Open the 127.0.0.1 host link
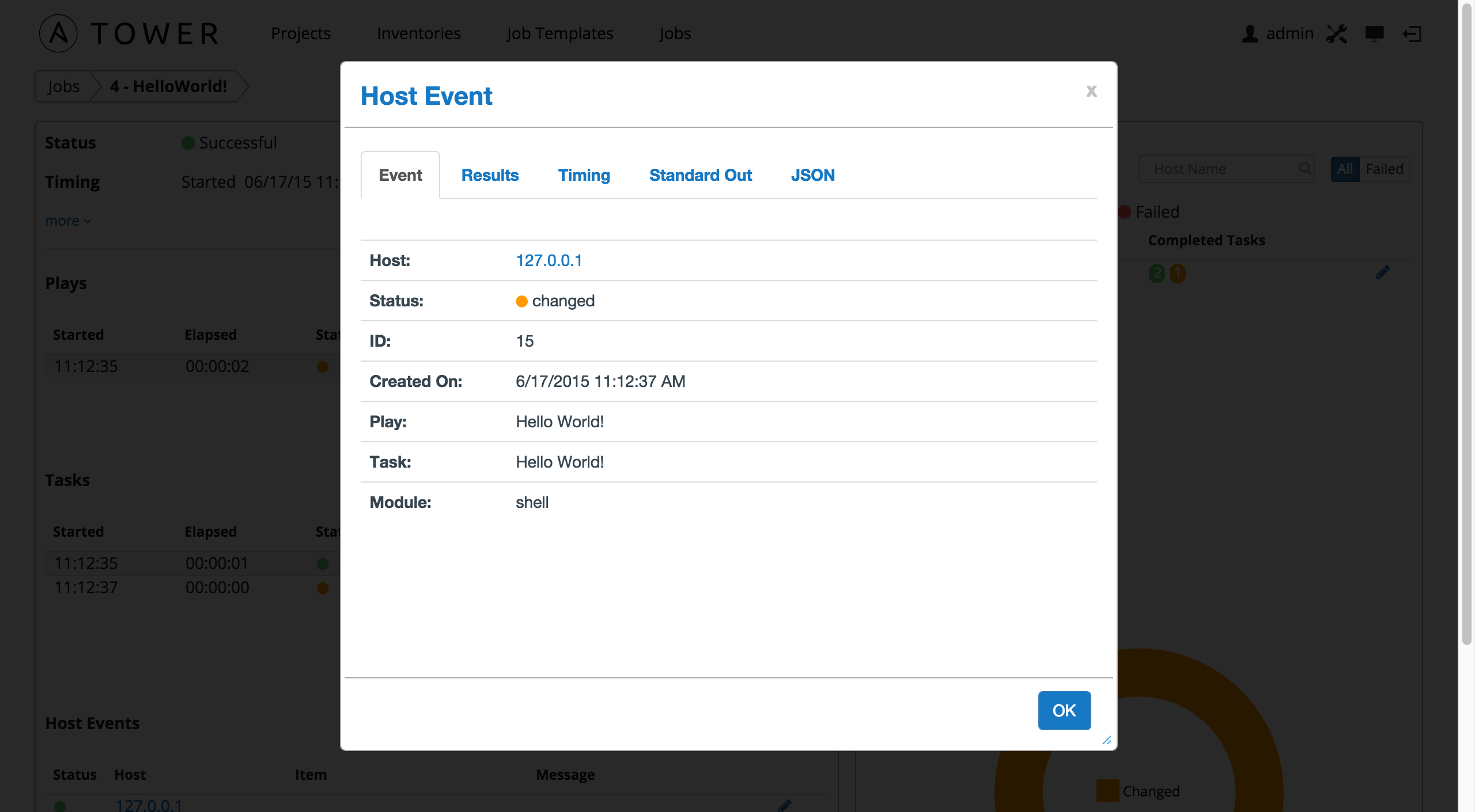Viewport: 1475px width, 812px height. click(549, 260)
